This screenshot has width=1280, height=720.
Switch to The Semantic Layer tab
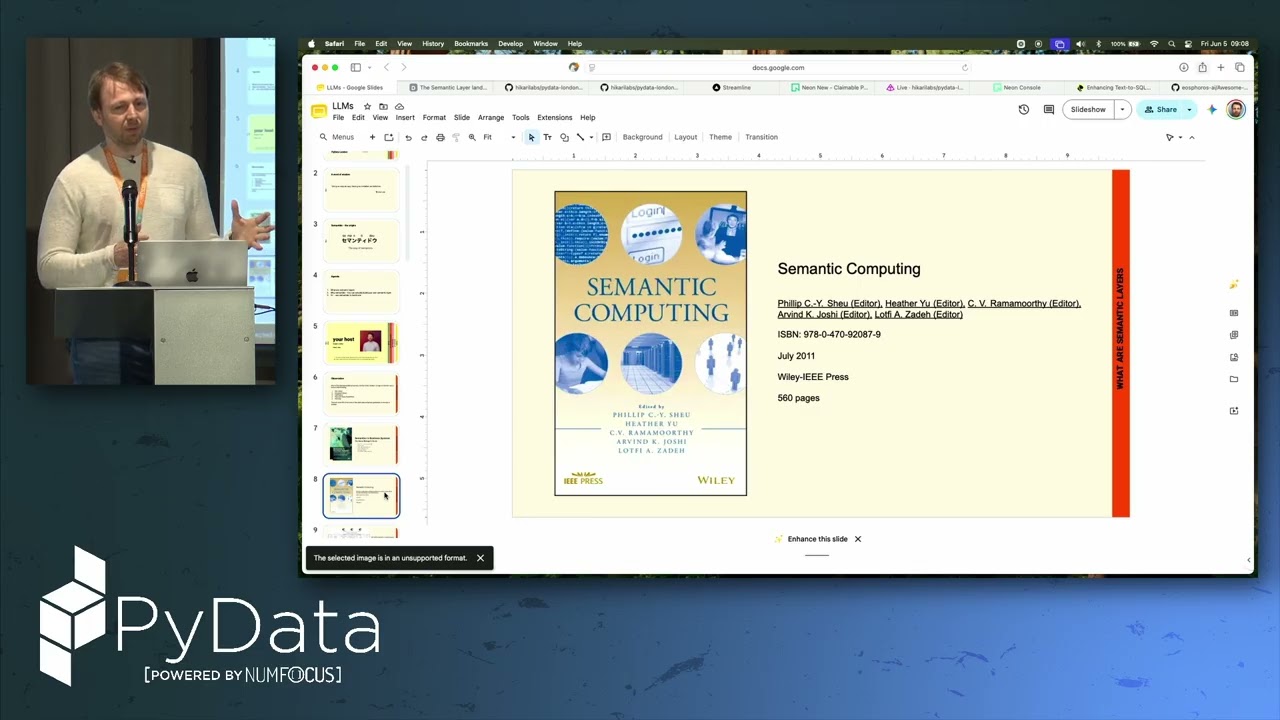tap(447, 87)
